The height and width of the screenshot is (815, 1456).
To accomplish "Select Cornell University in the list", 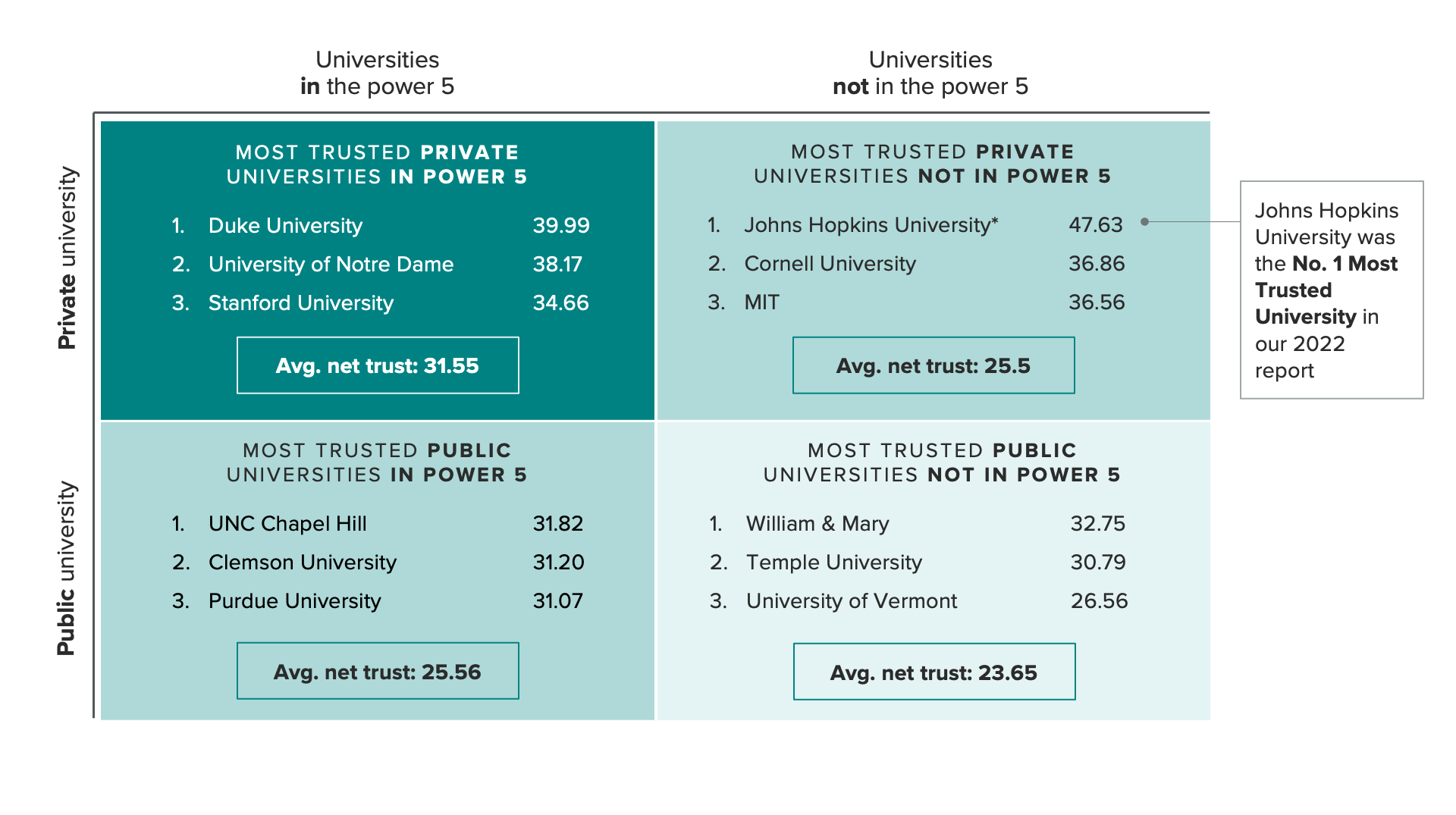I will (x=830, y=264).
